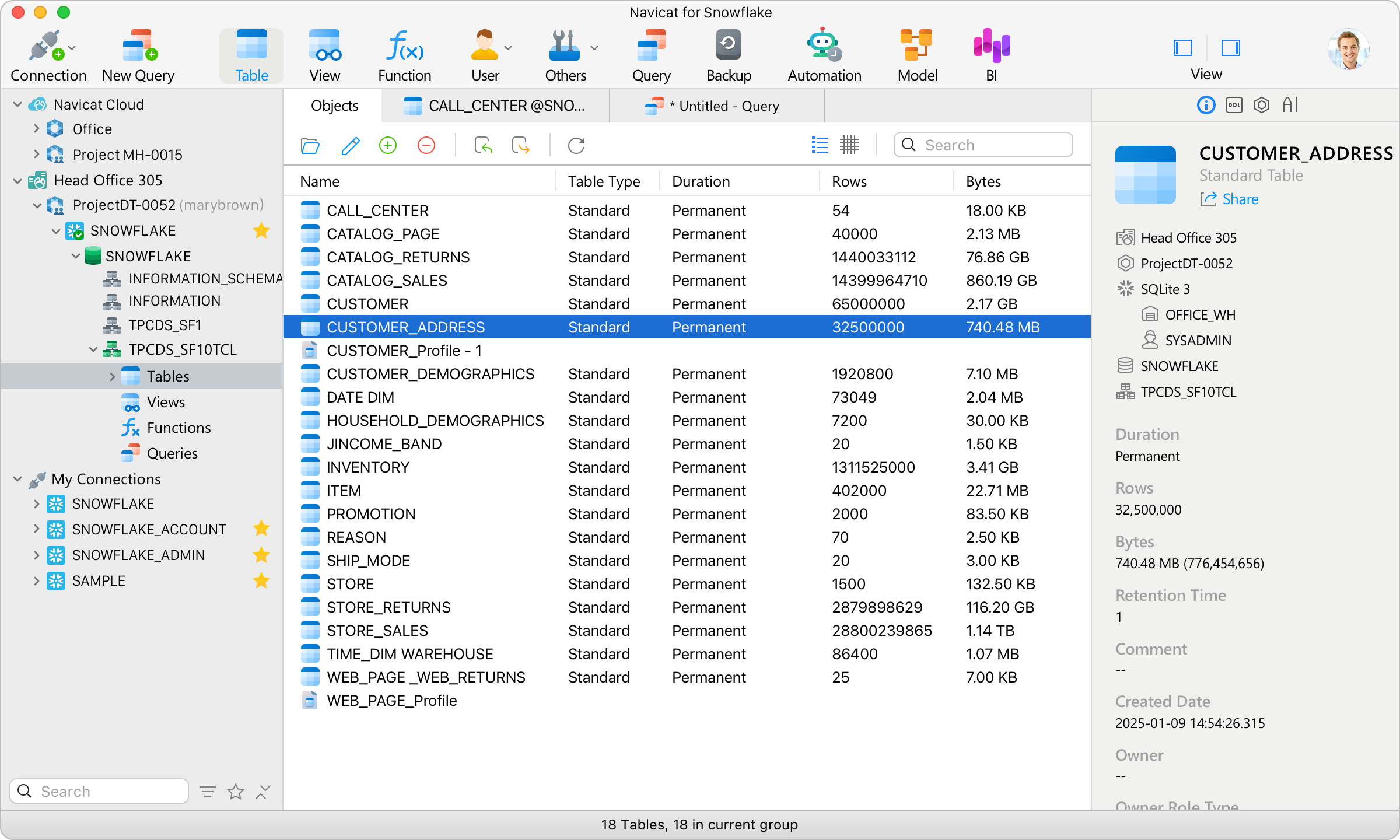Open the Others dropdown arrow

tap(594, 48)
